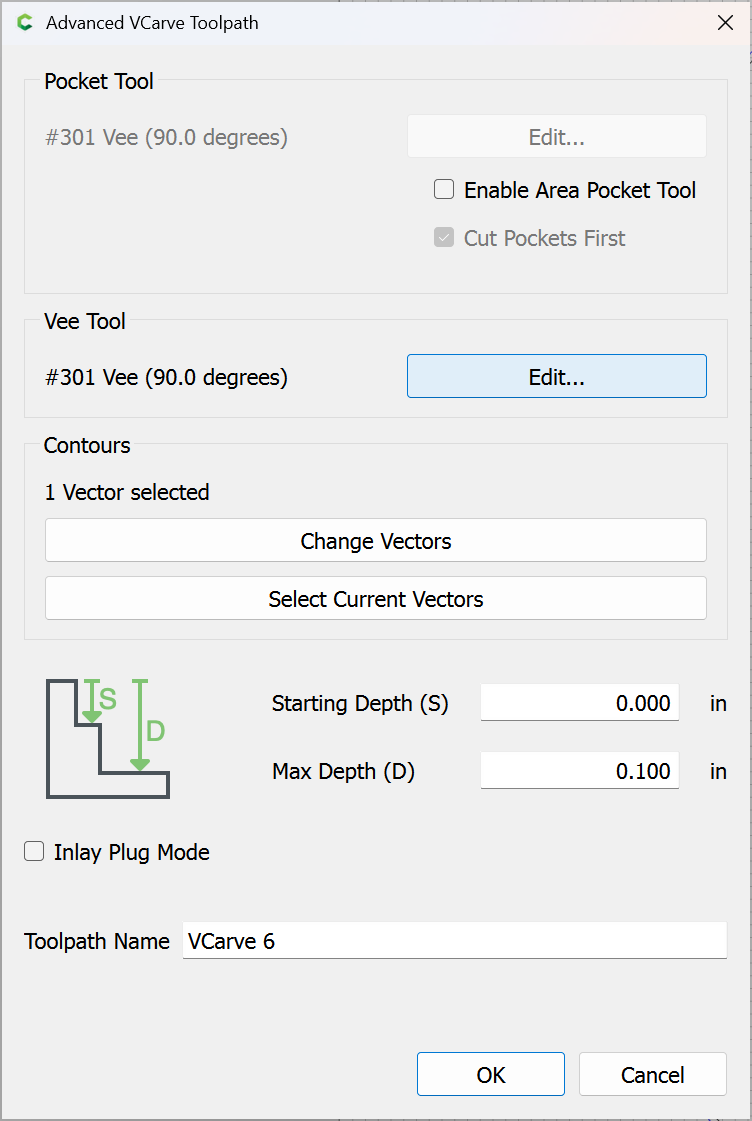752x1121 pixels.
Task: Click the "1 Vector selected" text
Action: pos(127,492)
